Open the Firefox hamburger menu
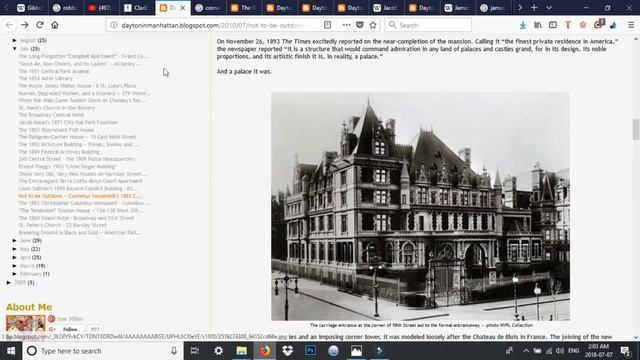Viewport: 640px width, 360px height. click(631, 25)
